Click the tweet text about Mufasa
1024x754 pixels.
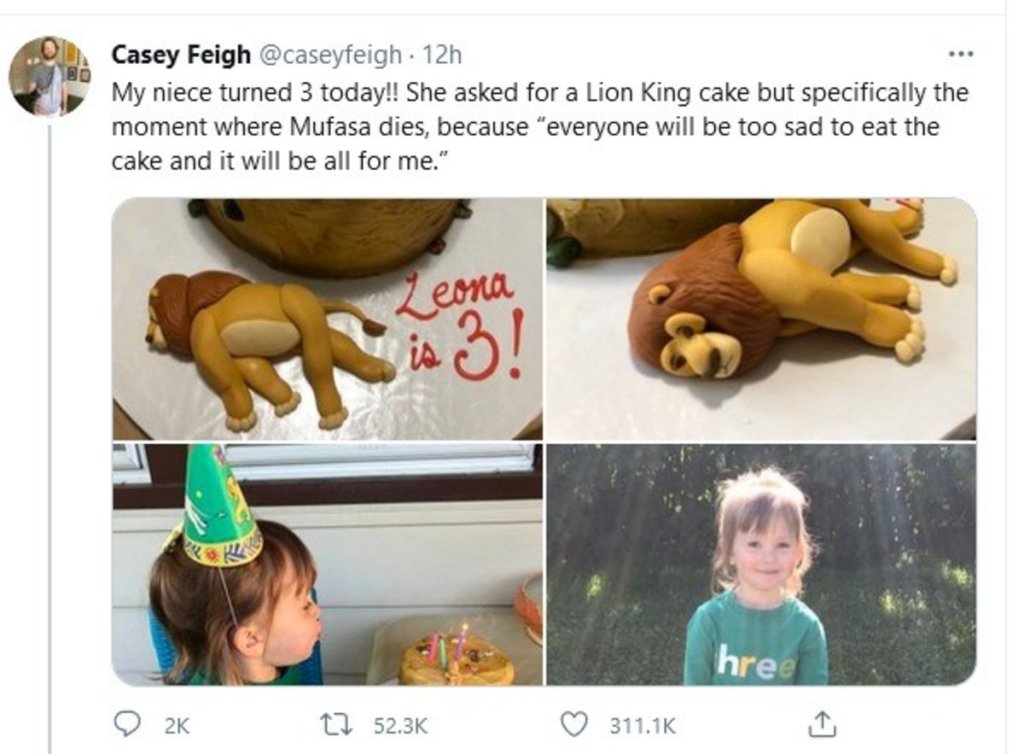540,127
